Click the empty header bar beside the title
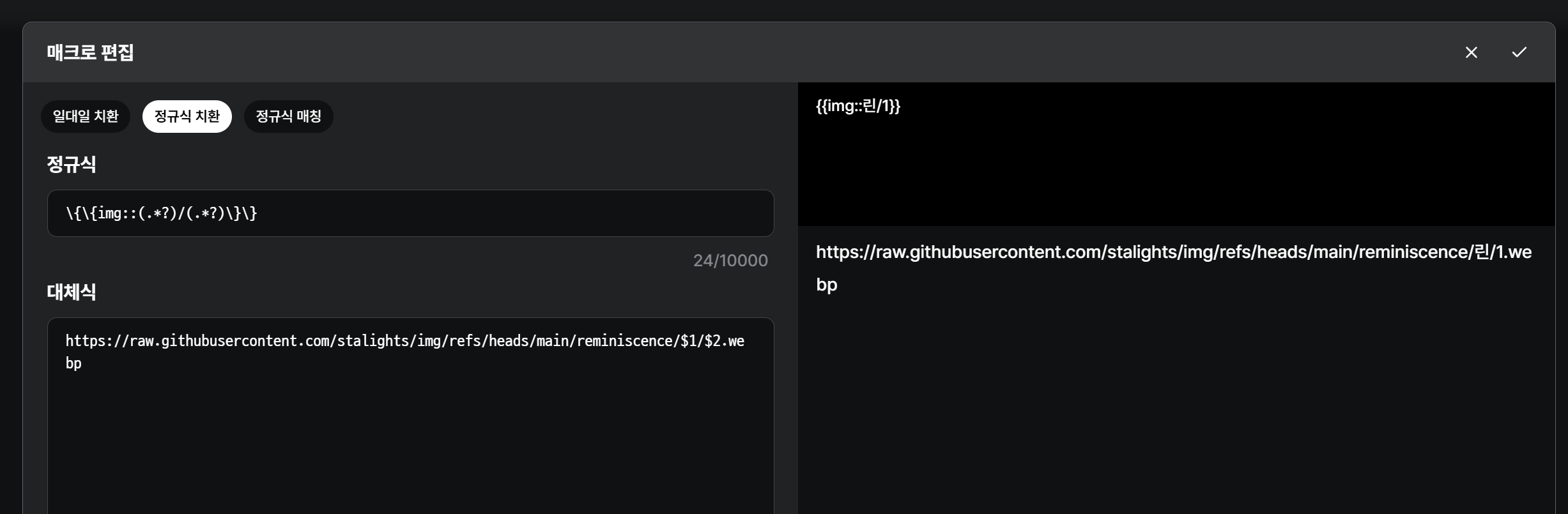 [767, 52]
